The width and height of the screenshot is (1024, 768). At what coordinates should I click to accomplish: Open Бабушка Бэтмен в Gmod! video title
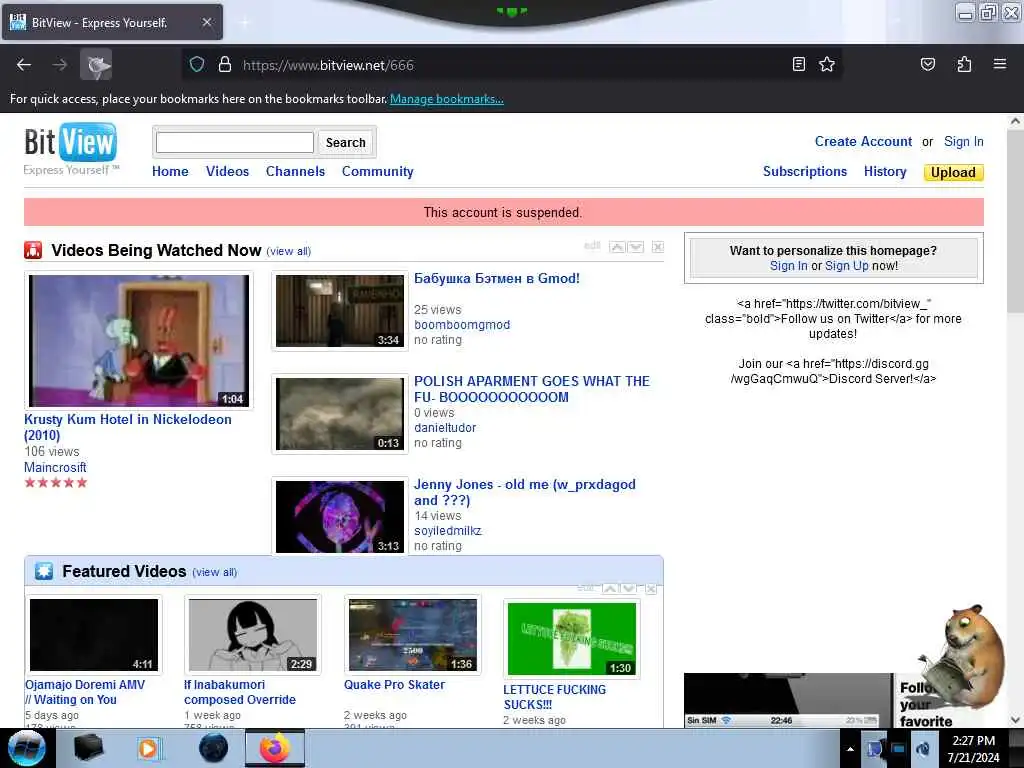tap(497, 278)
